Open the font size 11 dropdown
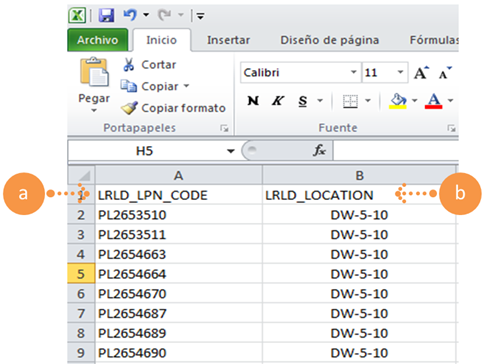Viewport: 483px width, 364px height. point(400,72)
